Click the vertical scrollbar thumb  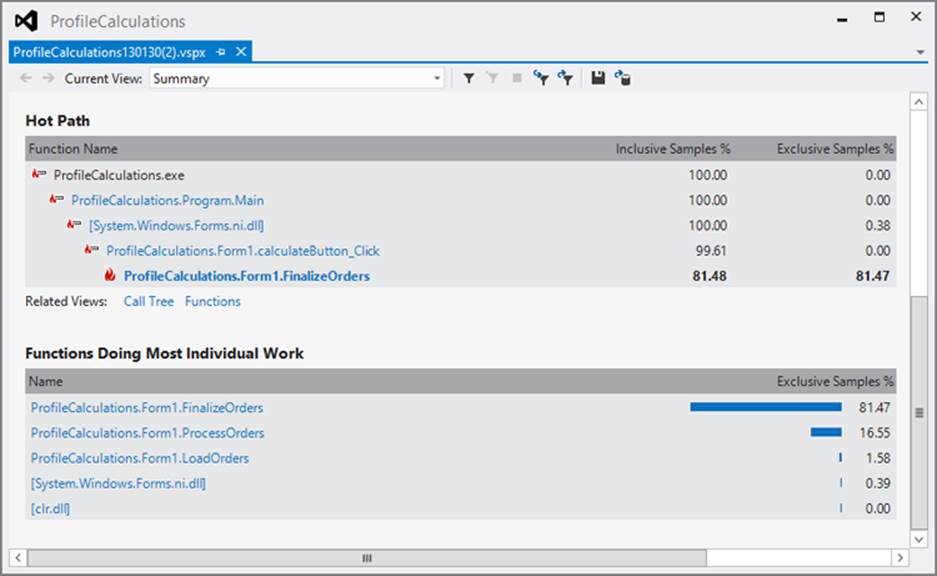click(x=919, y=412)
